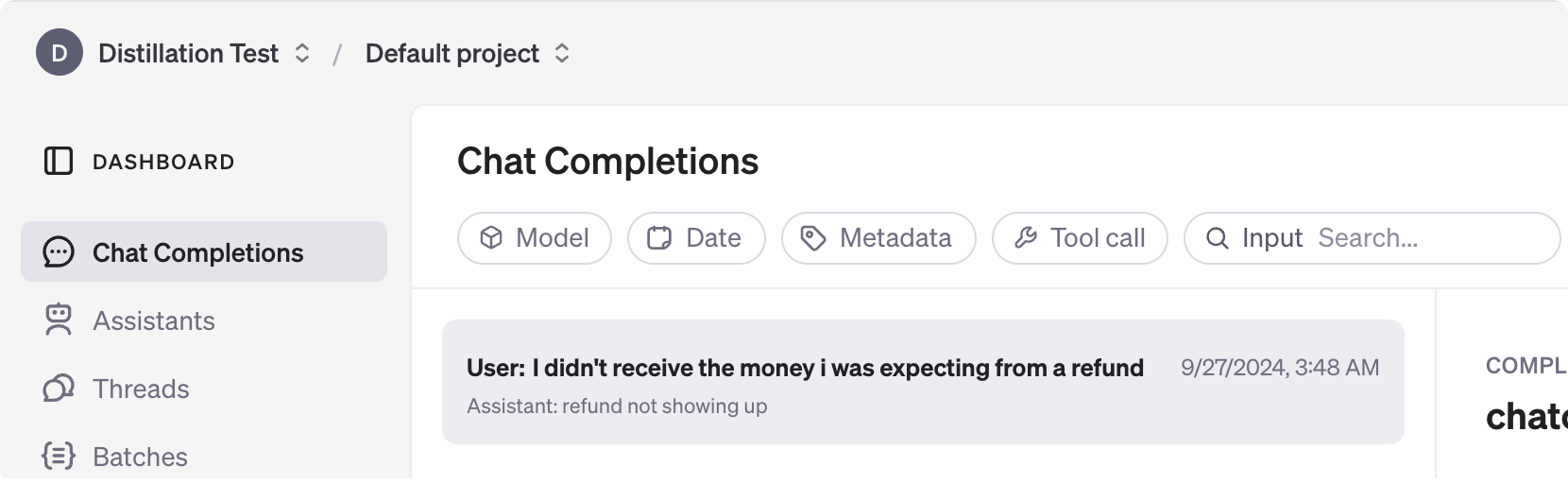The image size is (1568, 484).
Task: Click the Input Search field
Action: click(1372, 238)
